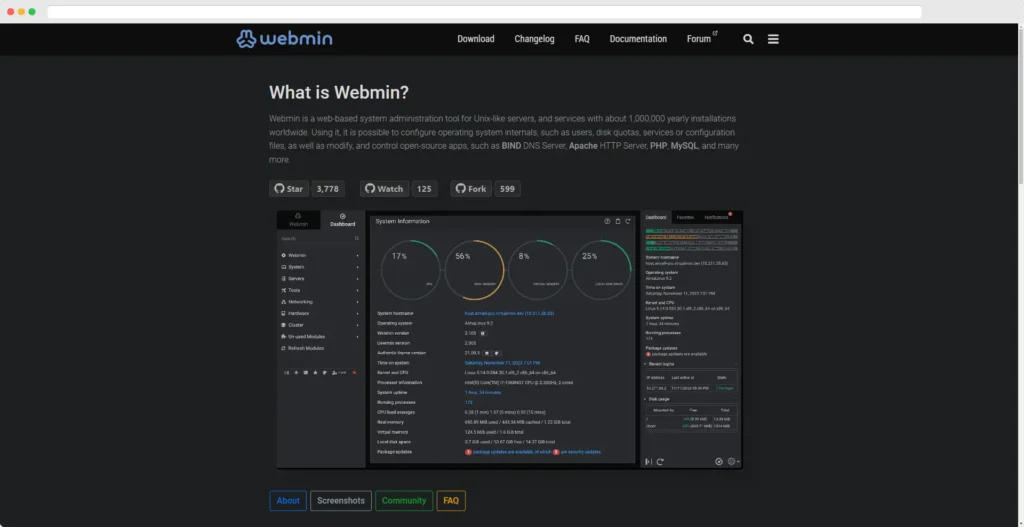Switch to Dashboard tab in right panel
1024x527 pixels.
(x=656, y=217)
